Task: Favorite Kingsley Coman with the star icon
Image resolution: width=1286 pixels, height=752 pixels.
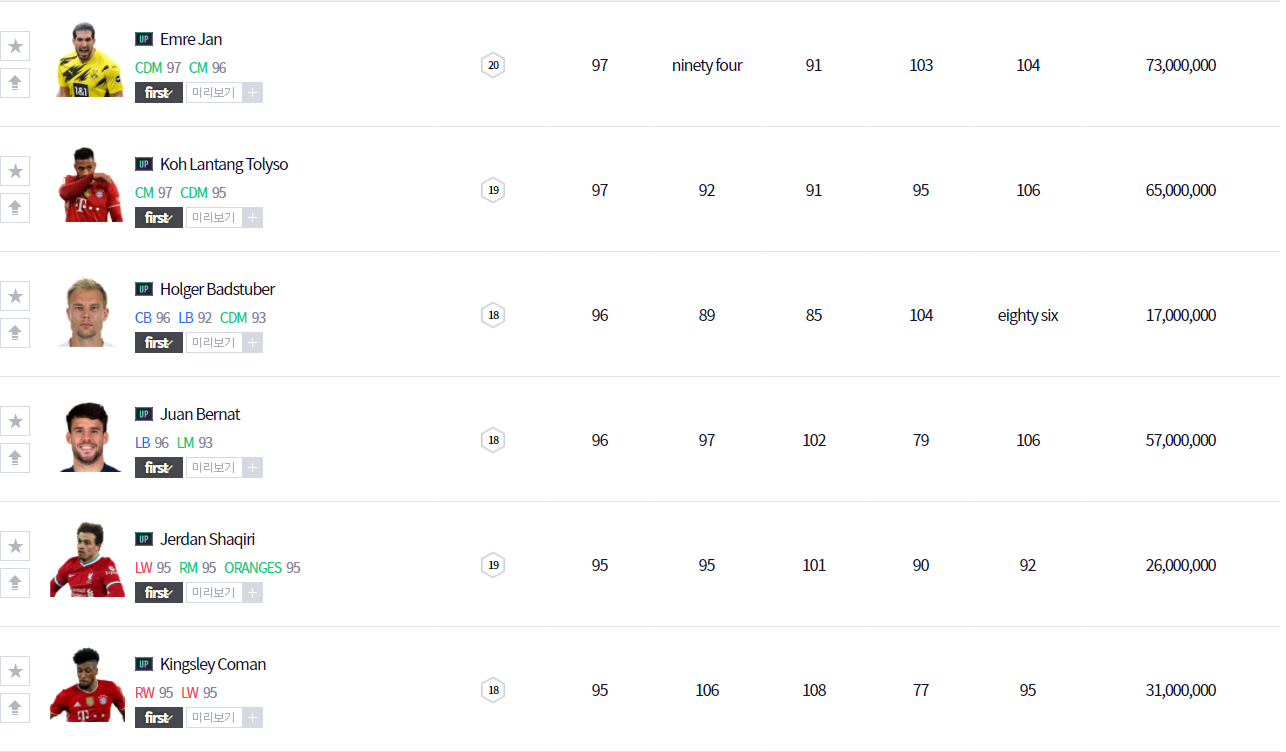Action: 15,671
